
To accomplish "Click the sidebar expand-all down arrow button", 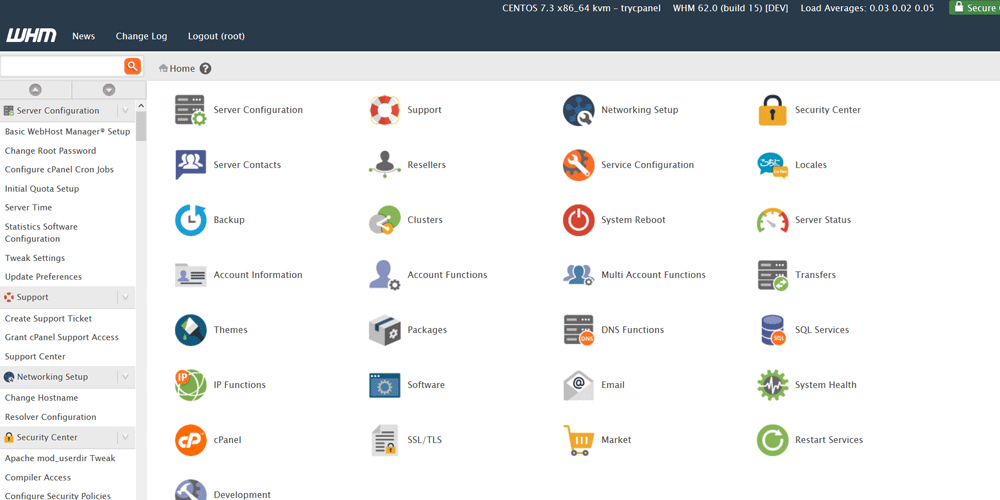I will [x=109, y=90].
